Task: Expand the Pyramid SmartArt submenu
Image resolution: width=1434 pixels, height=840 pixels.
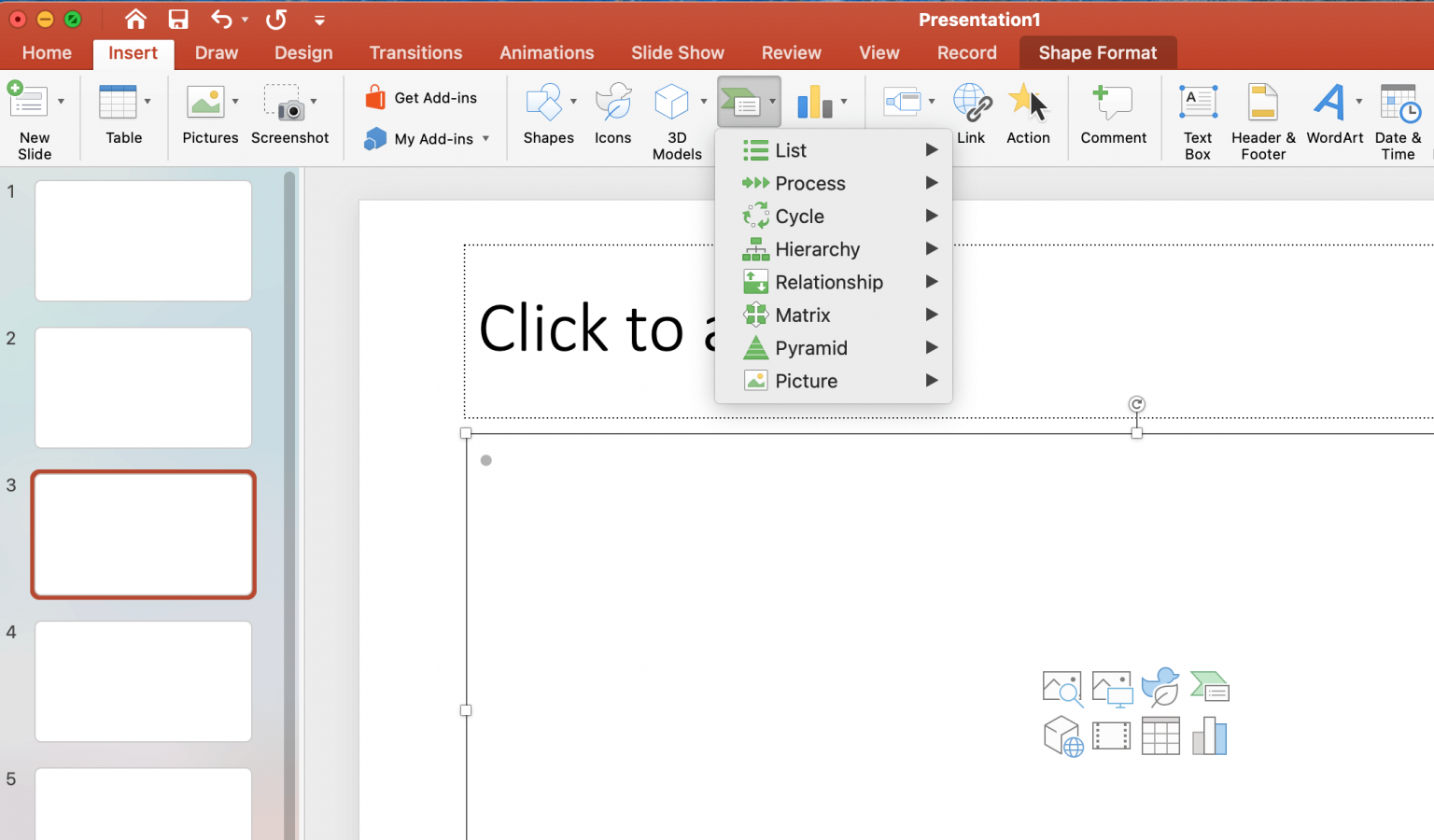Action: [810, 347]
